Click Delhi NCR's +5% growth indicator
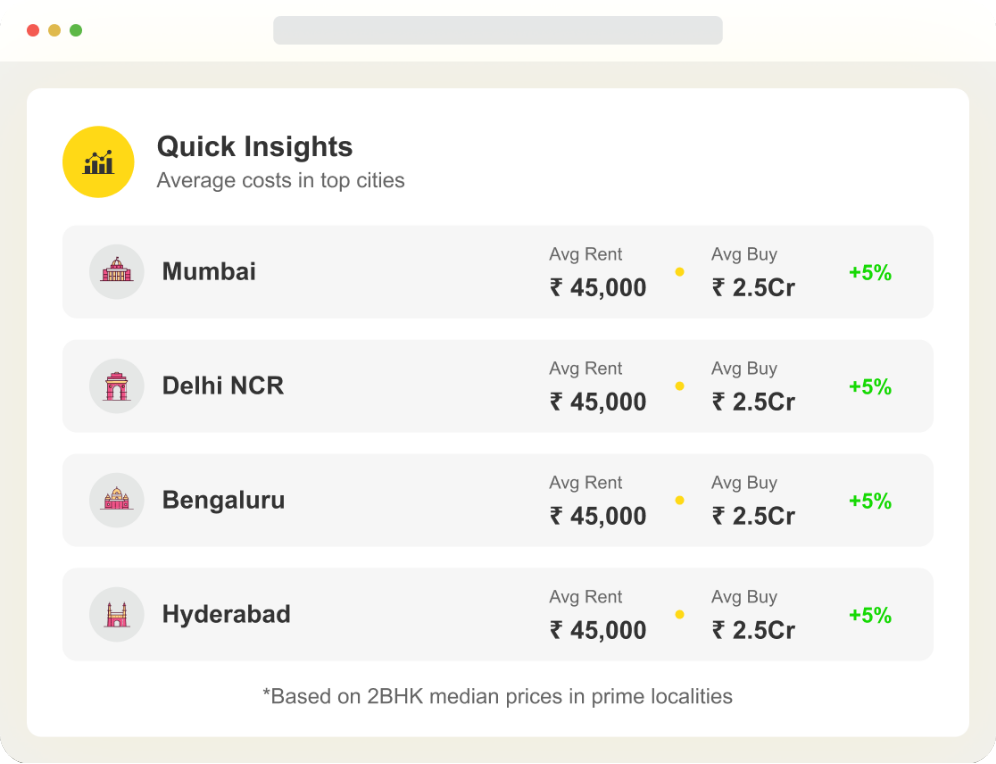Image resolution: width=996 pixels, height=764 pixels. click(870, 387)
